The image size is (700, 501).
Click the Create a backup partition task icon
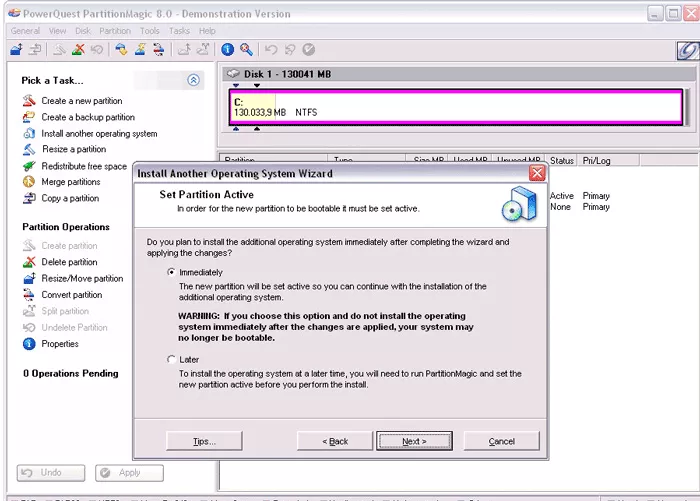[x=29, y=117]
